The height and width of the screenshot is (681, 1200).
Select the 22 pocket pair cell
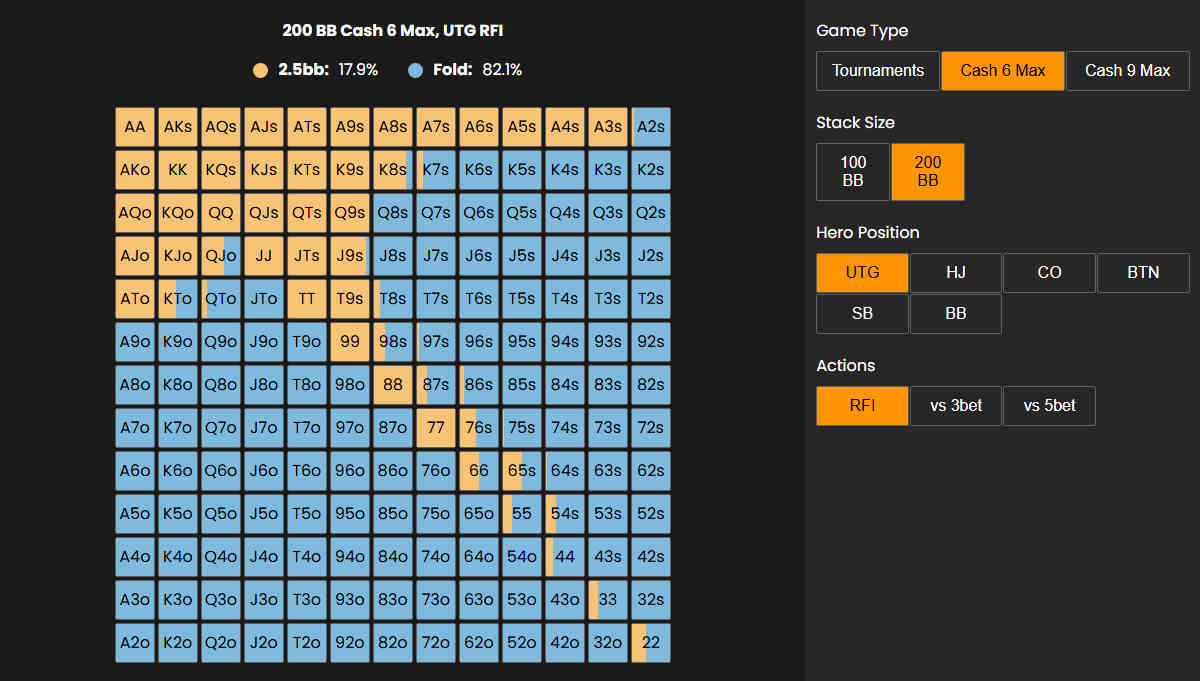click(x=651, y=643)
